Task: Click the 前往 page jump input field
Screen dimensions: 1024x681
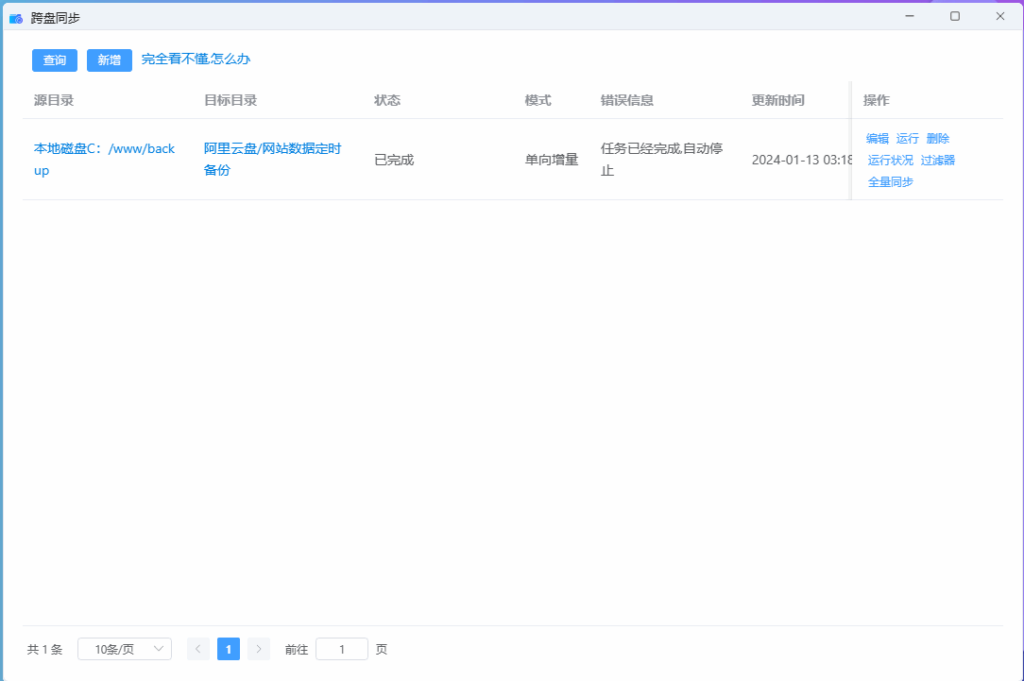Action: point(341,648)
